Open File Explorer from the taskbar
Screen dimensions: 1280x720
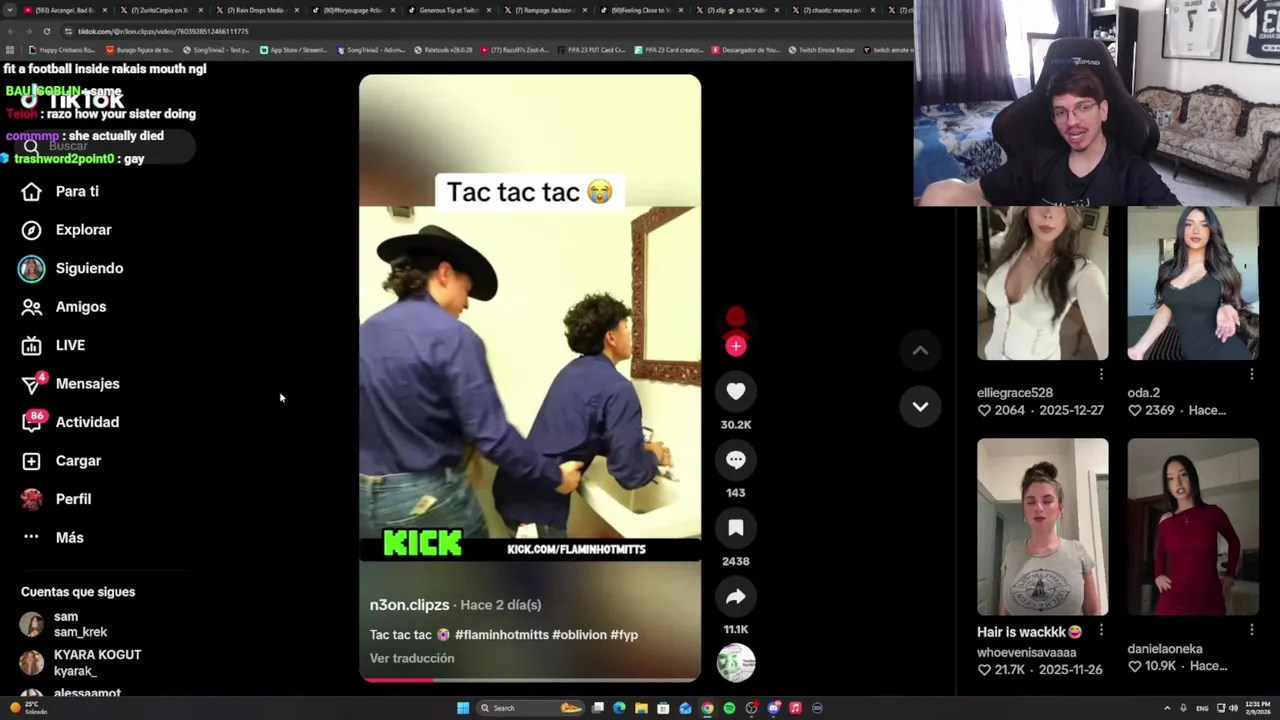pos(641,708)
